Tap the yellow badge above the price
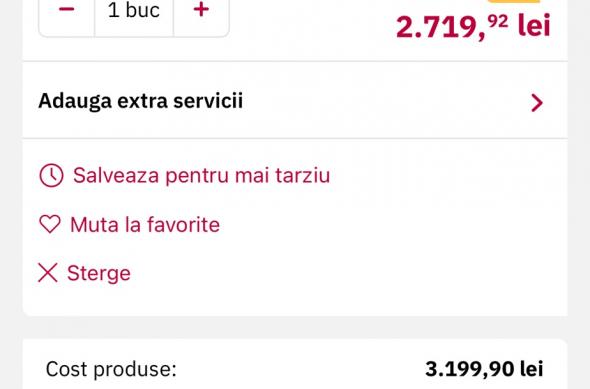 click(x=514, y=1)
